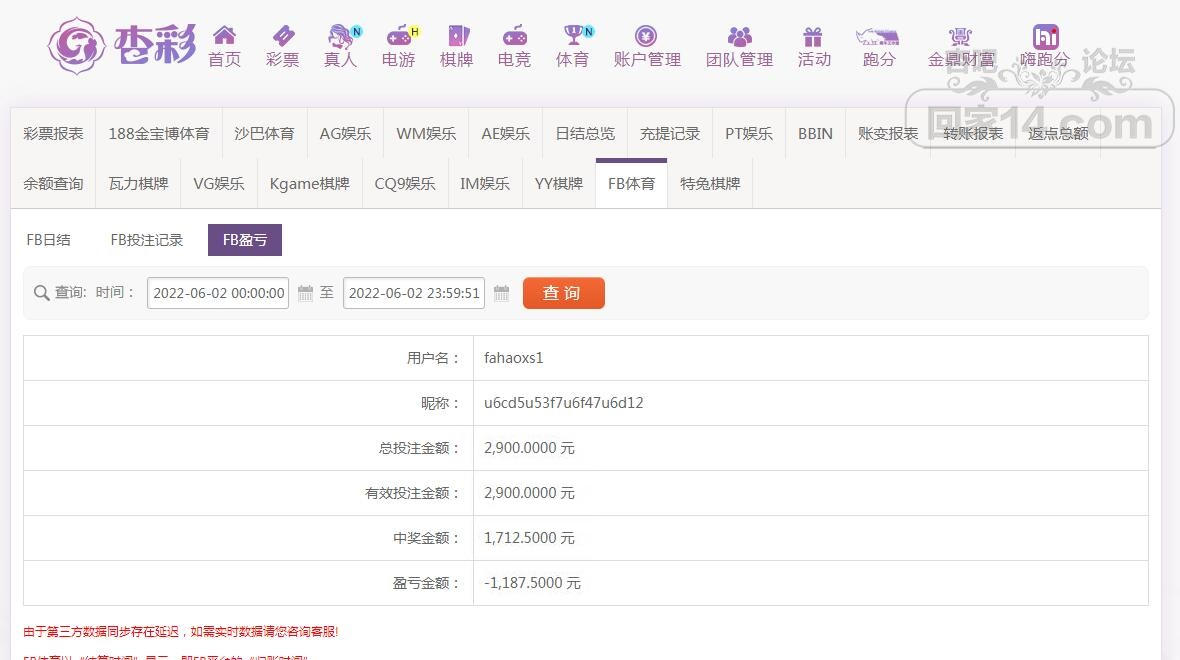Open the 彩票报表 report tab

[53, 133]
